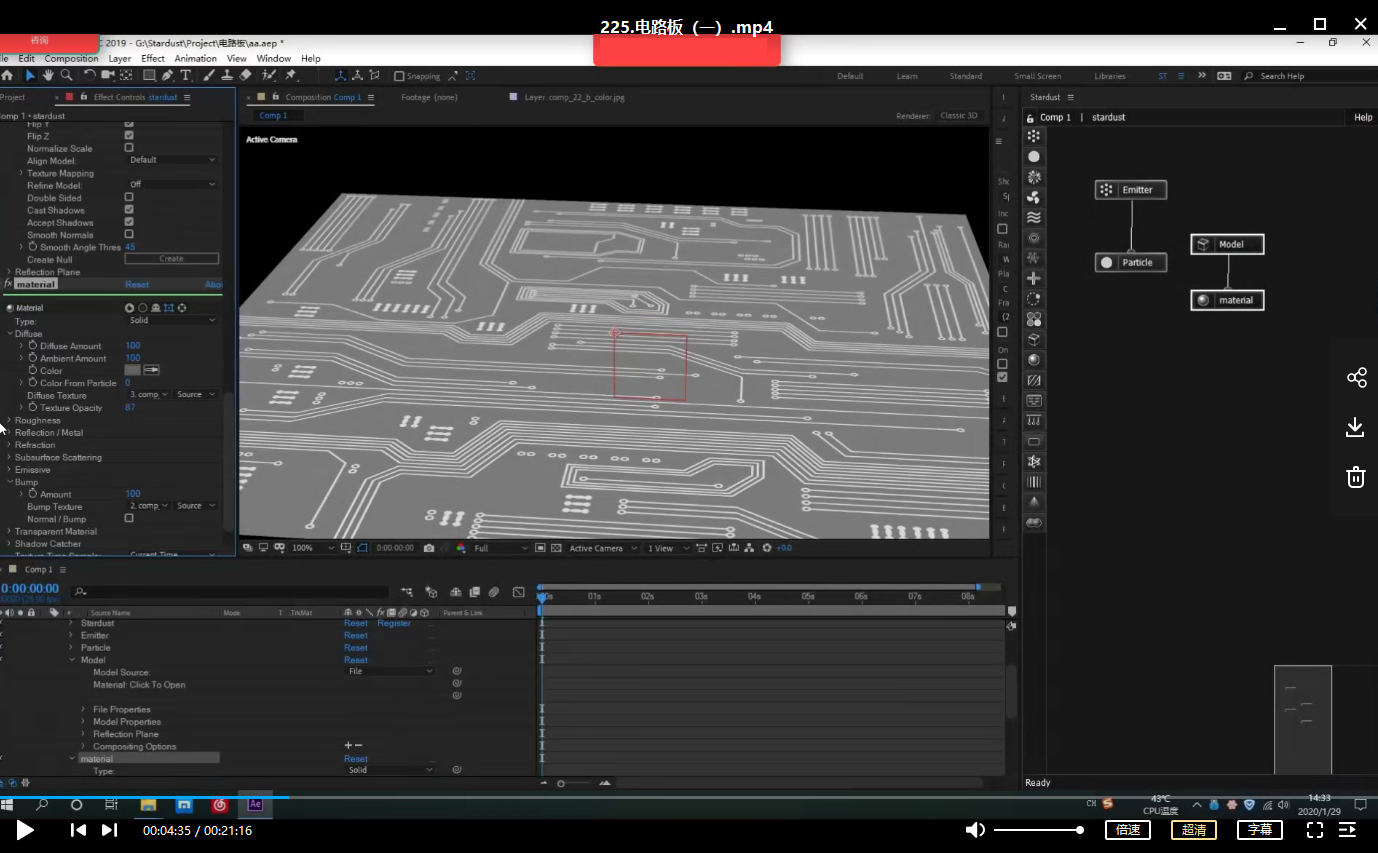
Task: Expand the Roughness property group
Action: point(10,420)
